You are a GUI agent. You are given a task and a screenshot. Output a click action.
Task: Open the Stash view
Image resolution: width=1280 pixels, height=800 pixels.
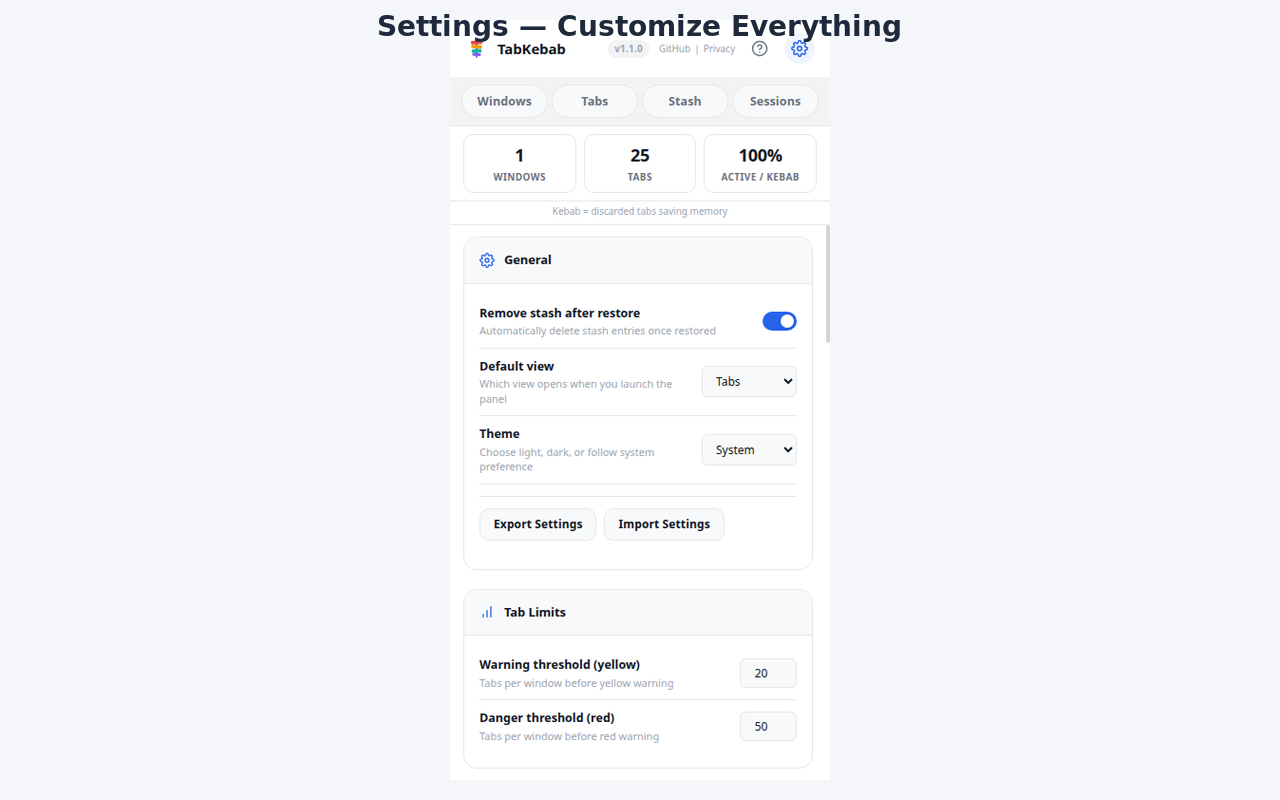(684, 101)
